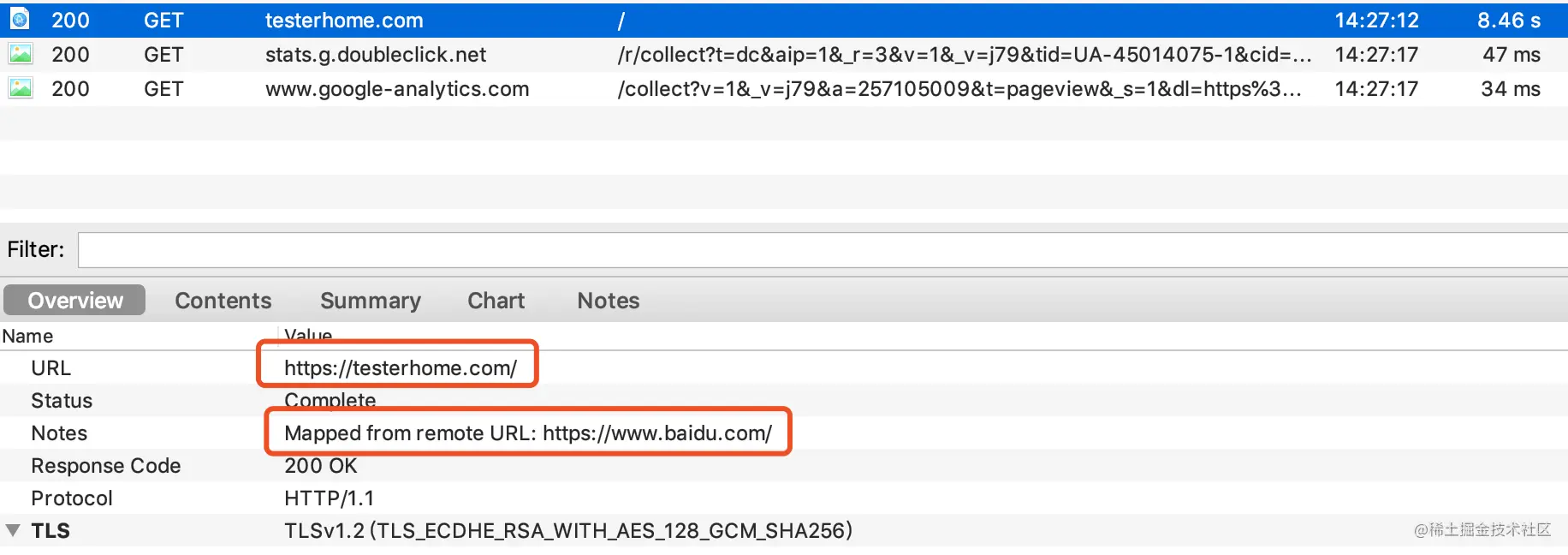Select the Status value Complete

[330, 401]
